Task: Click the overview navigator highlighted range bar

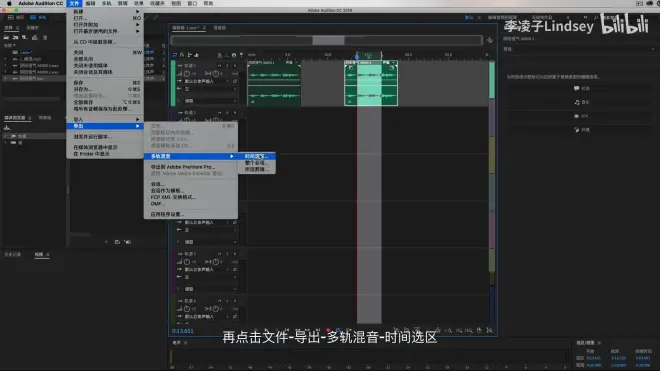Action: click(328, 40)
